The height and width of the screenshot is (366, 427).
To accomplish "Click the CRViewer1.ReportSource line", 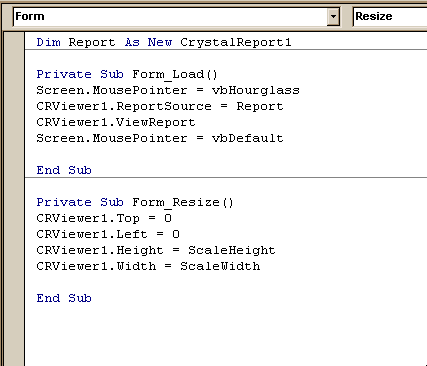I will point(160,106).
